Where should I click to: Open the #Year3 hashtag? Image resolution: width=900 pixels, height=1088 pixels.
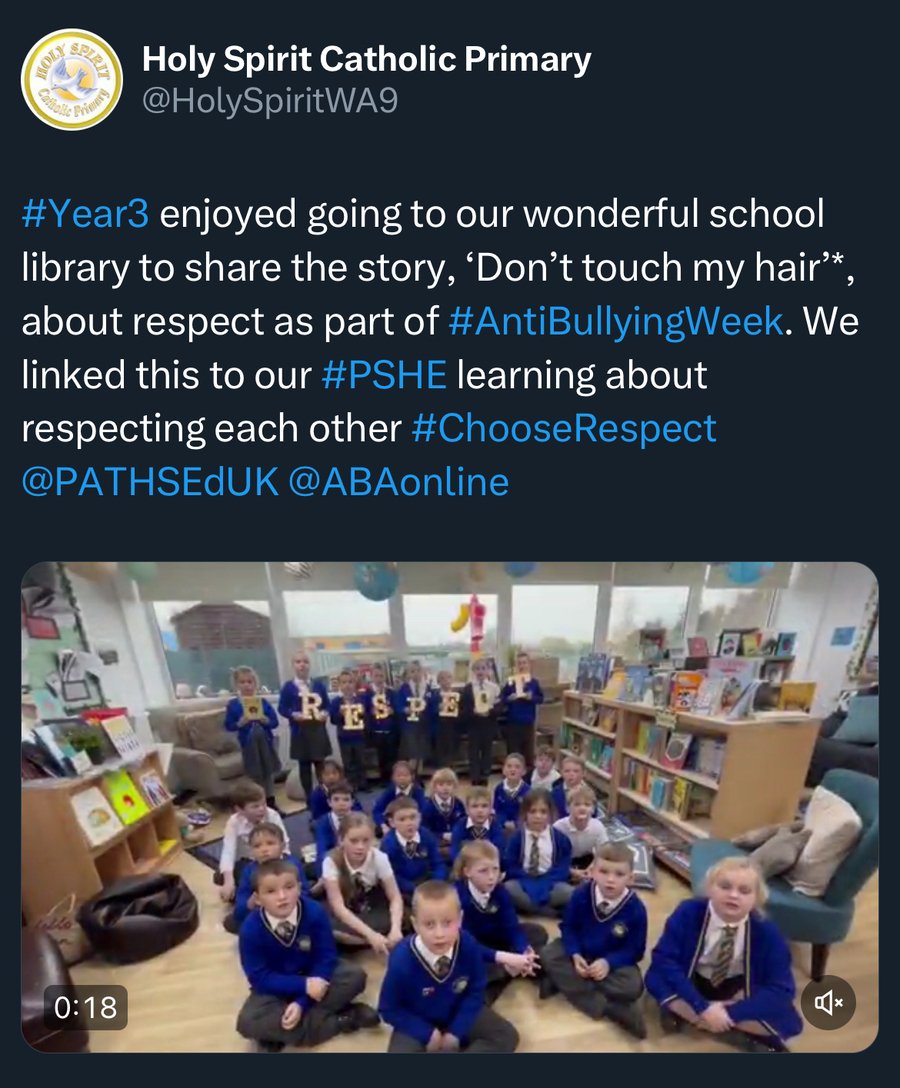pyautogui.click(x=85, y=214)
